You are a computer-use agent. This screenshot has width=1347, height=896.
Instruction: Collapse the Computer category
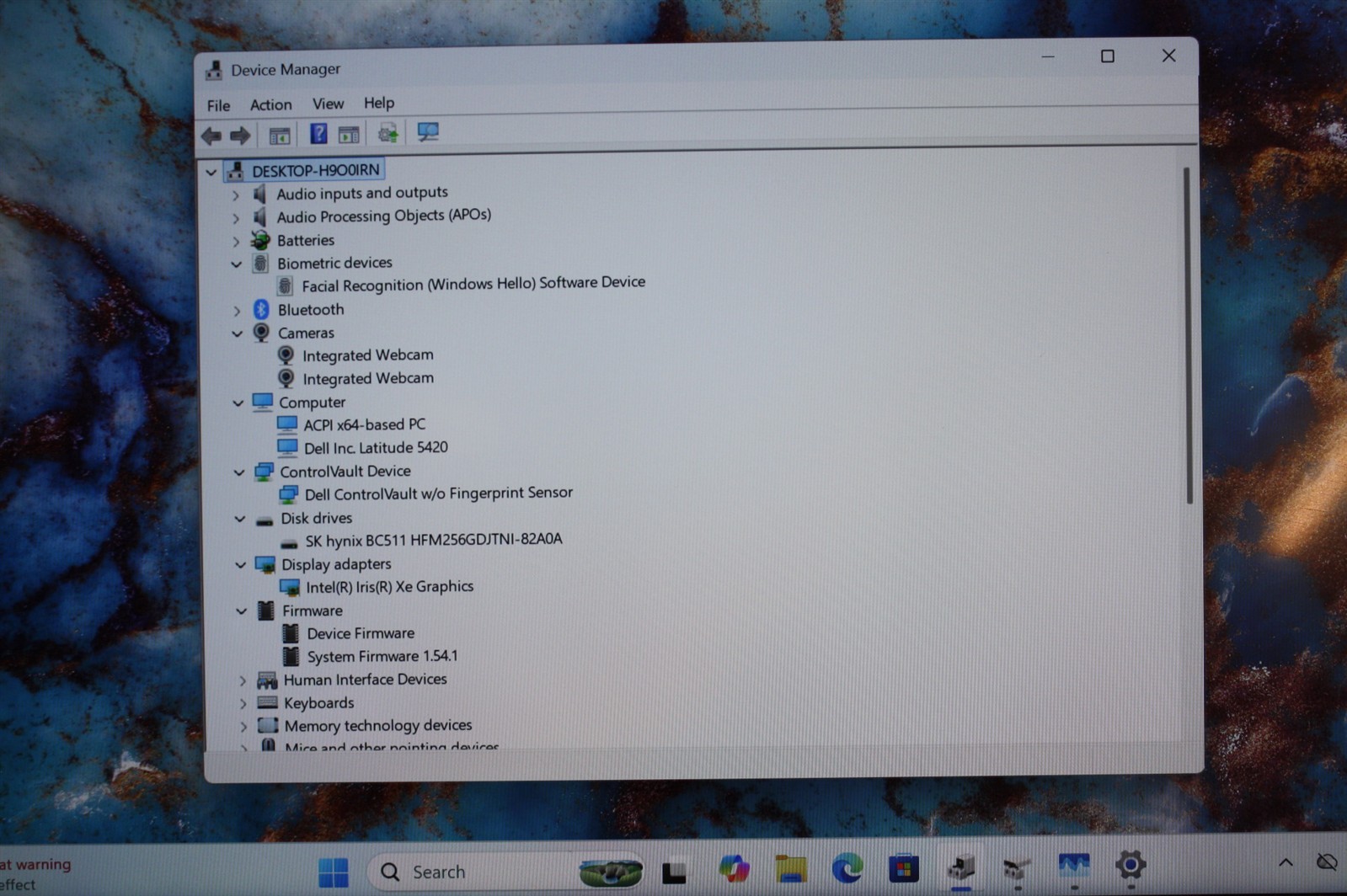pyautogui.click(x=238, y=403)
